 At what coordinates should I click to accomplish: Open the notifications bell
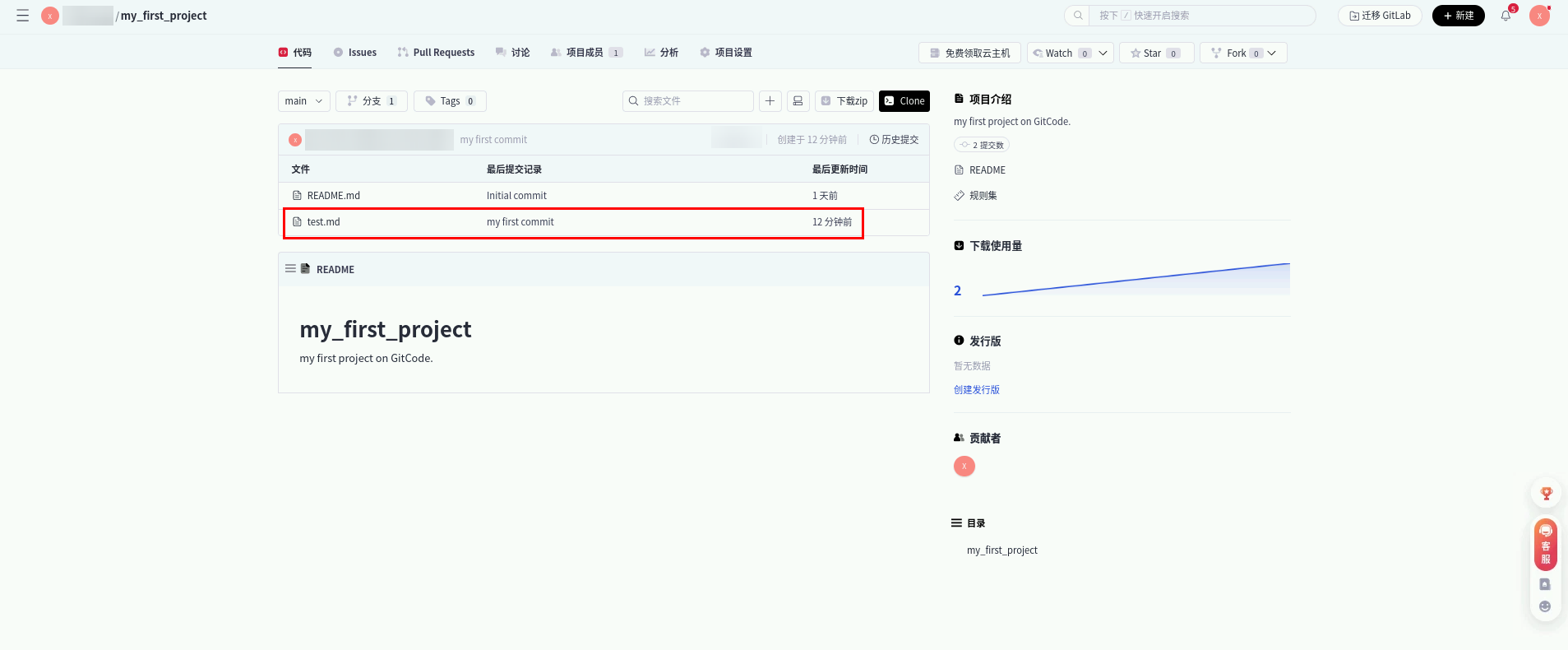coord(1506,16)
